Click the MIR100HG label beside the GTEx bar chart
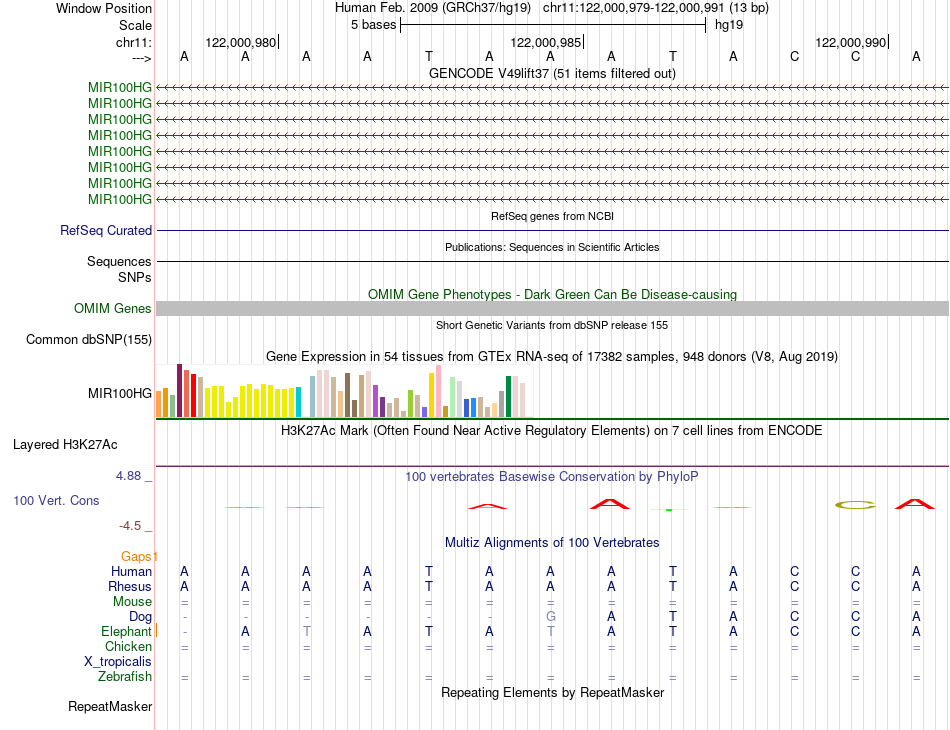This screenshot has width=950, height=730. click(120, 394)
